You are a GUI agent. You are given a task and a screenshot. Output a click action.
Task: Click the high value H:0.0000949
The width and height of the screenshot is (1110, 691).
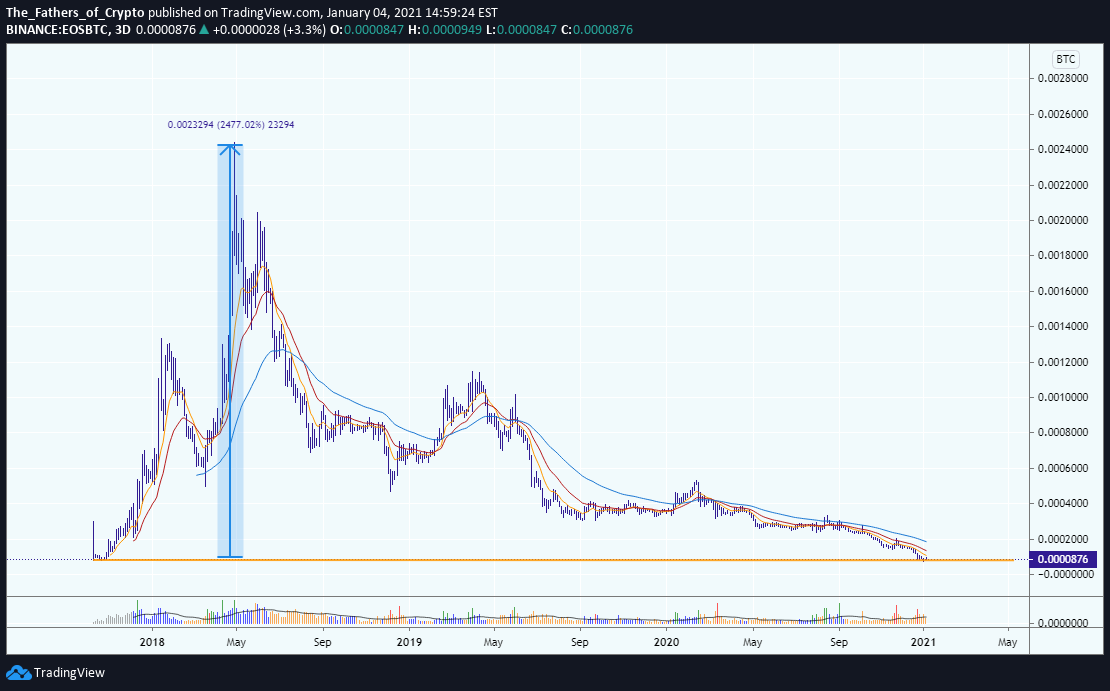(445, 30)
